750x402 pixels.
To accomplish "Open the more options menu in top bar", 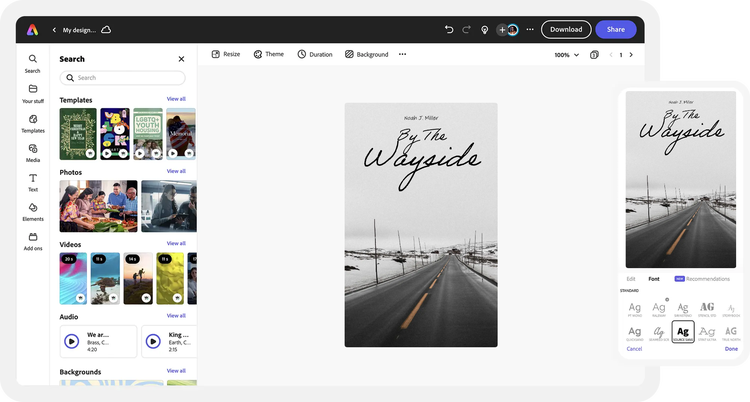I will pyautogui.click(x=530, y=30).
